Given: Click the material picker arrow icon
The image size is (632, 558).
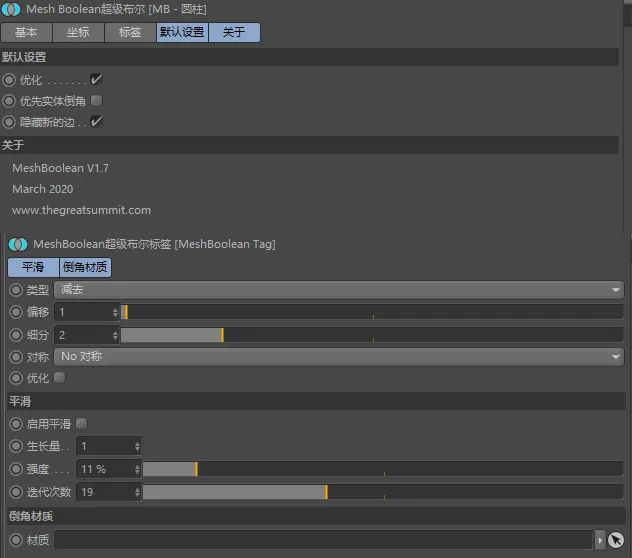Looking at the screenshot, I should tap(616, 540).
